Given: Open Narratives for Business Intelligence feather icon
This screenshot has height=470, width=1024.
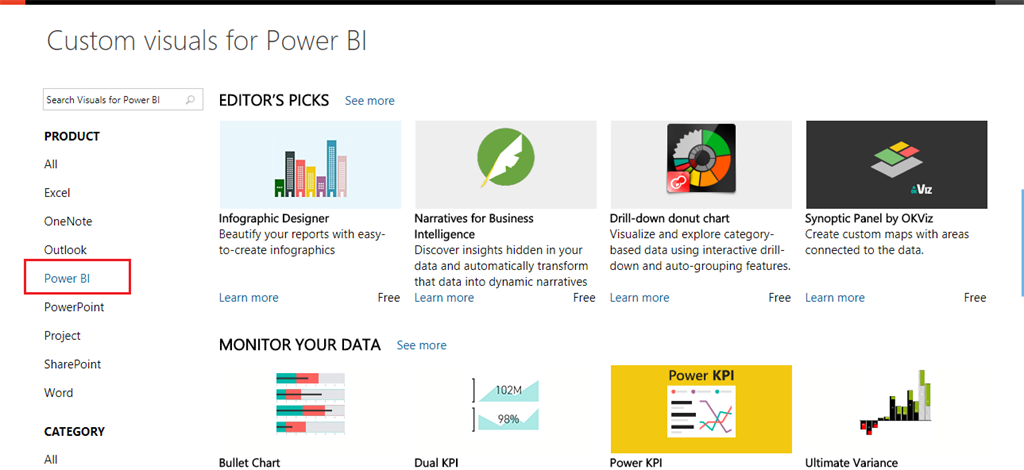Looking at the screenshot, I should 505,165.
